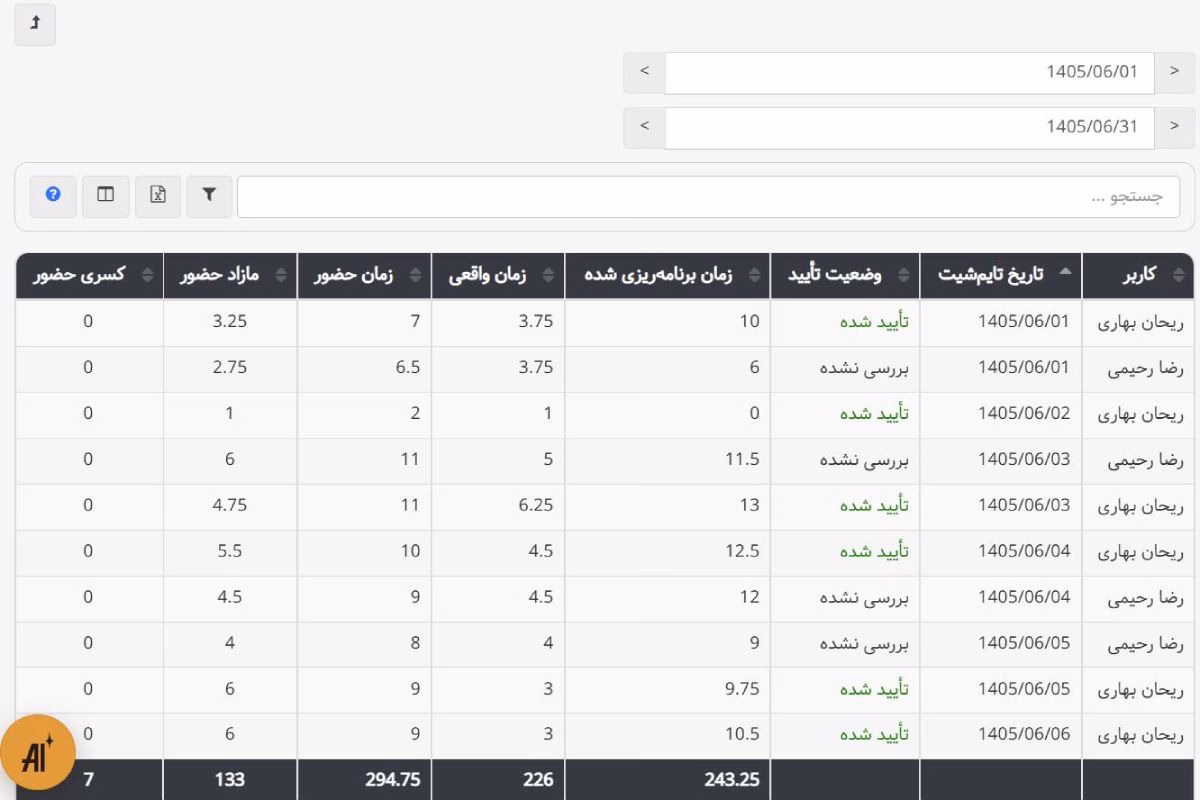Image resolution: width=1200 pixels, height=800 pixels.
Task: Select ریحان بهاری in the 1405/06/01 row
Action: (1140, 322)
